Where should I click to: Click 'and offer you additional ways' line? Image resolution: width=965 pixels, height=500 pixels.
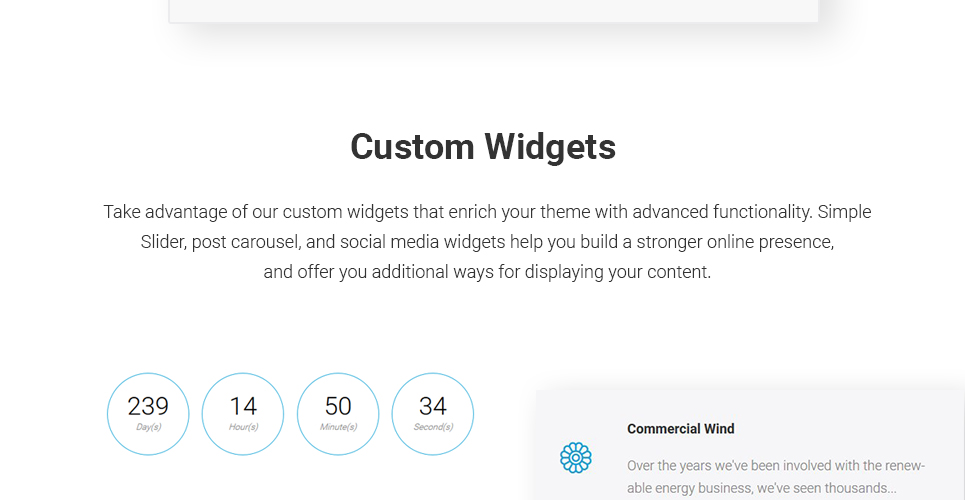[x=487, y=272]
